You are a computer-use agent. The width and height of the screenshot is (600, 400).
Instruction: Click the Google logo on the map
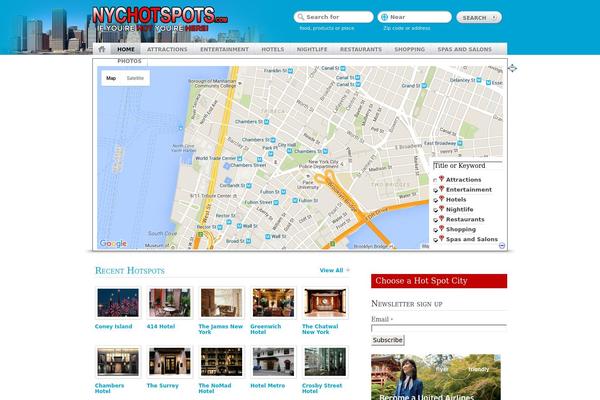tap(113, 243)
